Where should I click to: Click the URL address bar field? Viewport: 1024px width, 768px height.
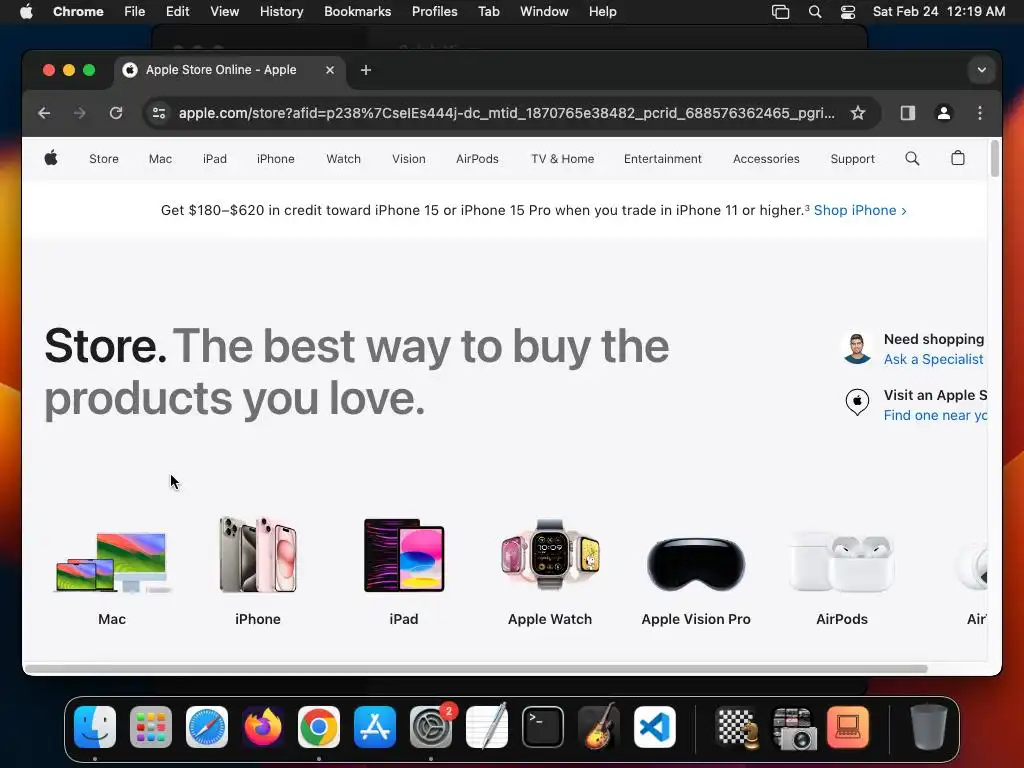tap(506, 113)
